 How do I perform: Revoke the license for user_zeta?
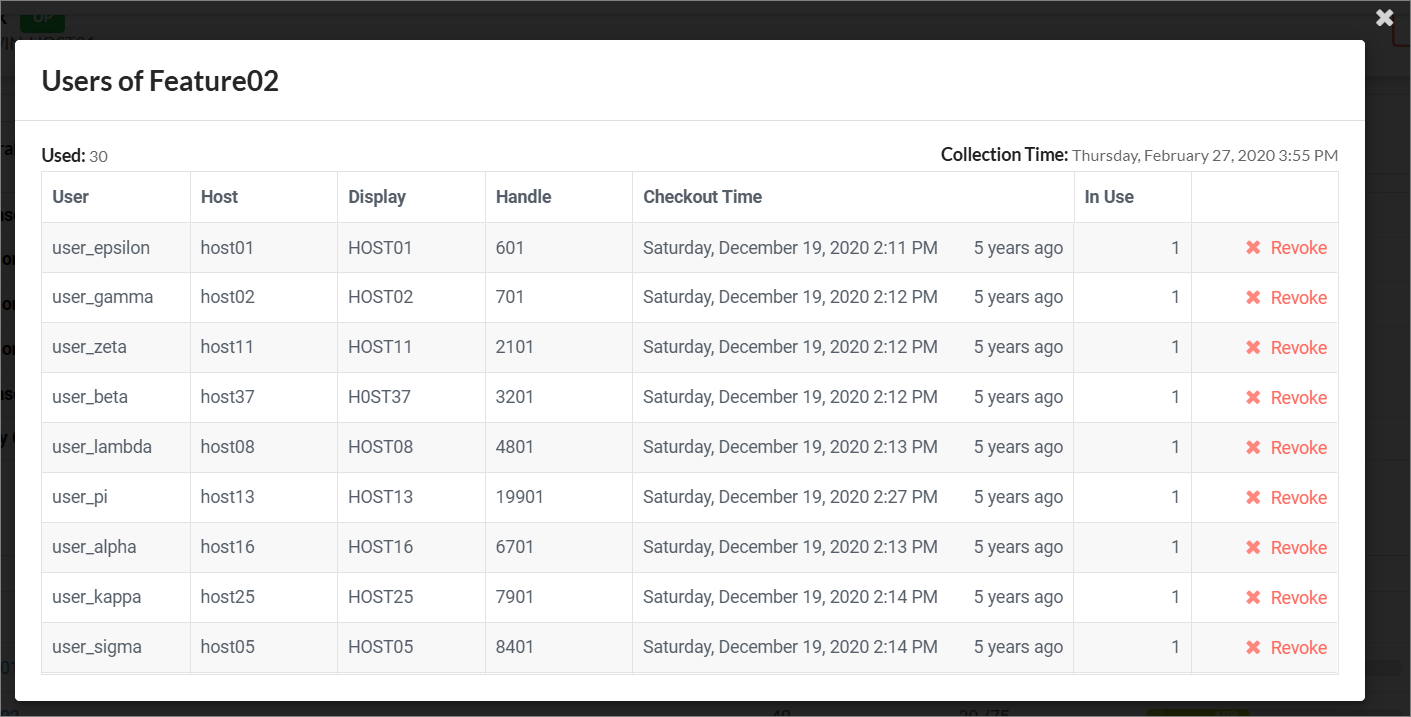coord(1286,348)
